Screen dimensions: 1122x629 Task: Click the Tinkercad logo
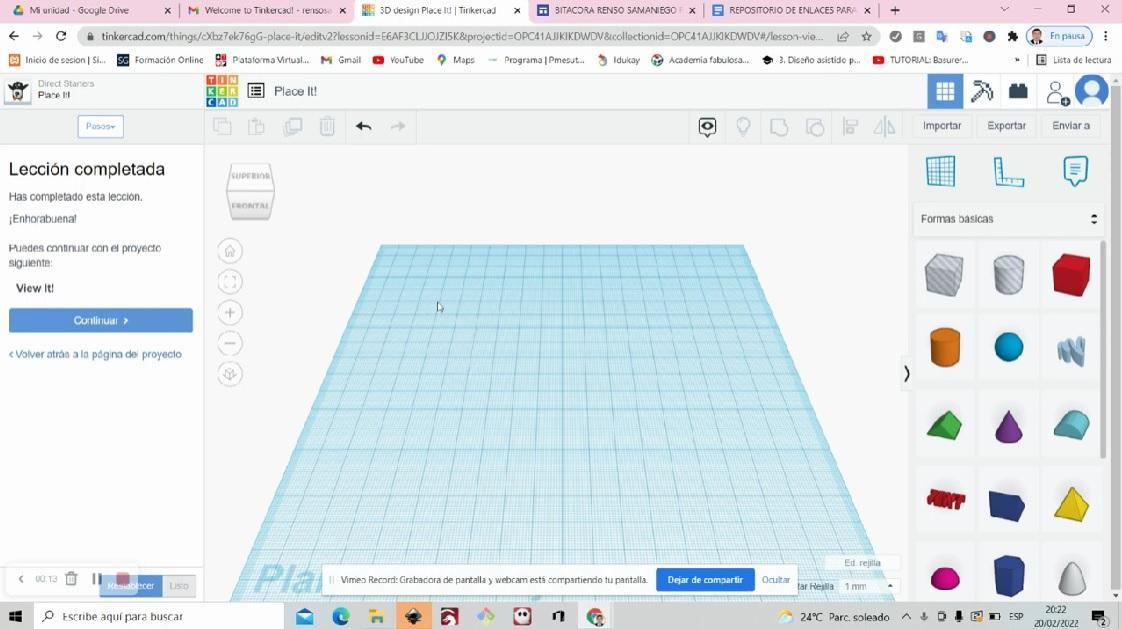tap(222, 91)
